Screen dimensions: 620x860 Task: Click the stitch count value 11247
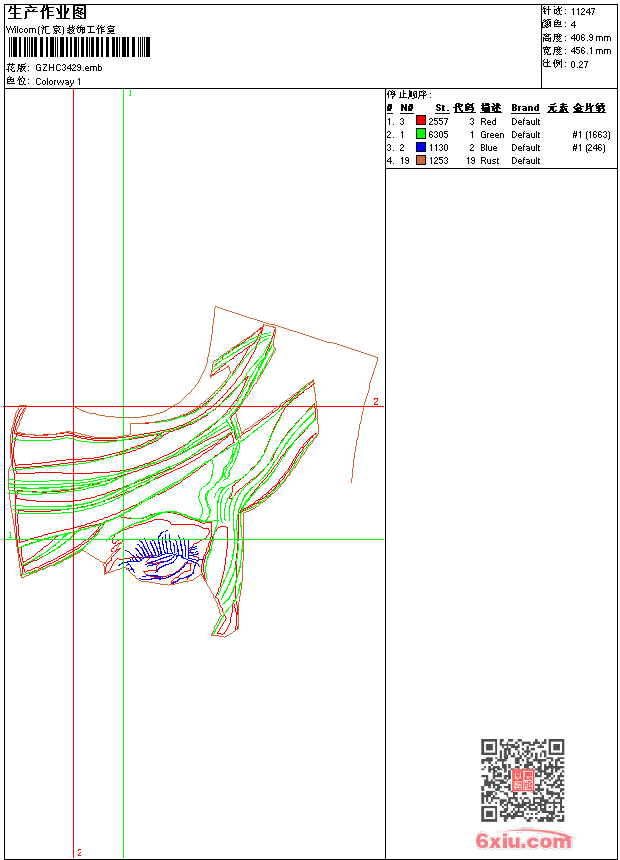583,11
